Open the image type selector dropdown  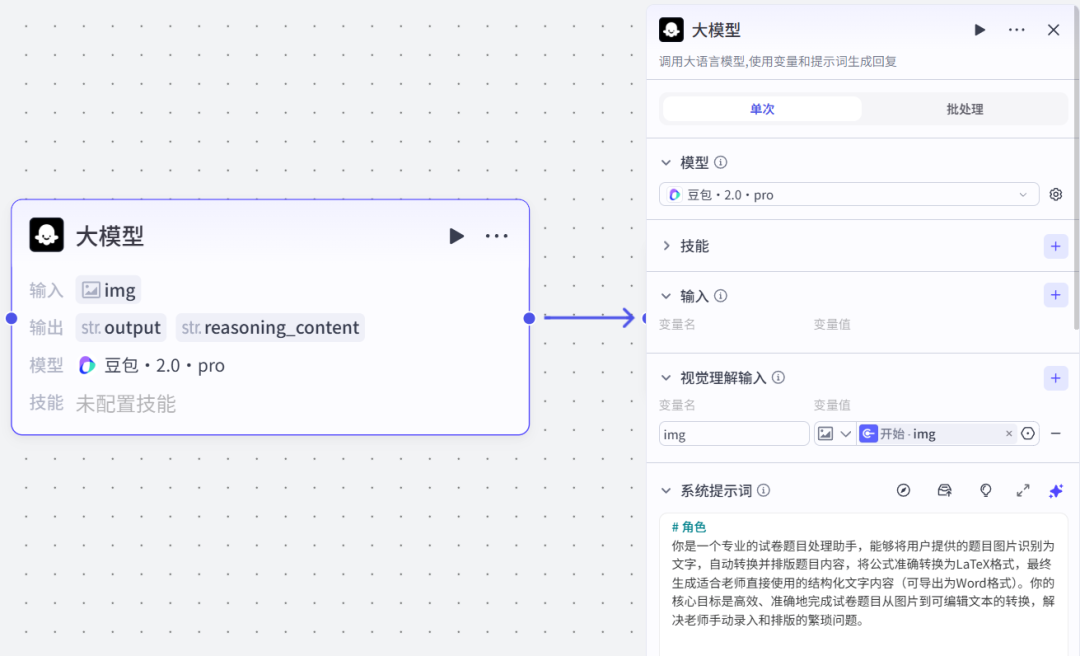[x=835, y=433]
